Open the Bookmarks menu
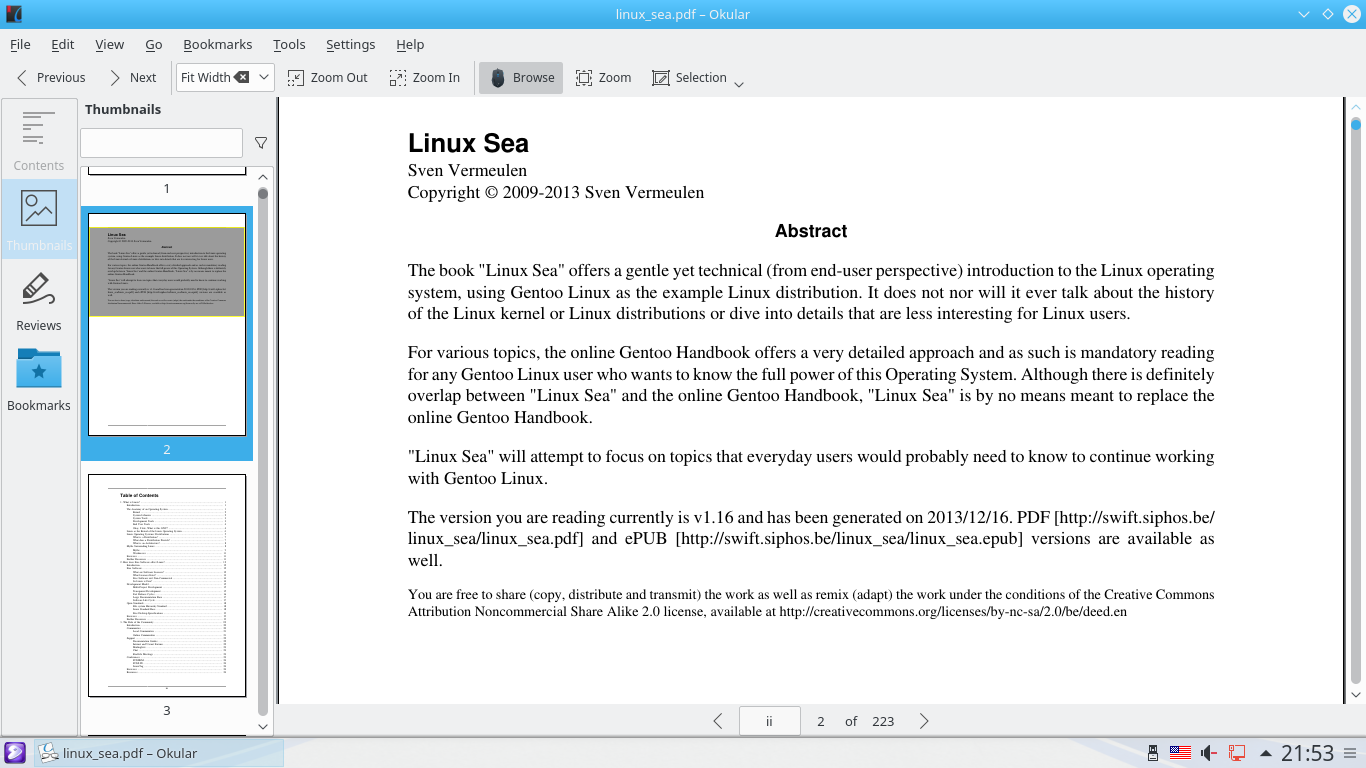 218,44
